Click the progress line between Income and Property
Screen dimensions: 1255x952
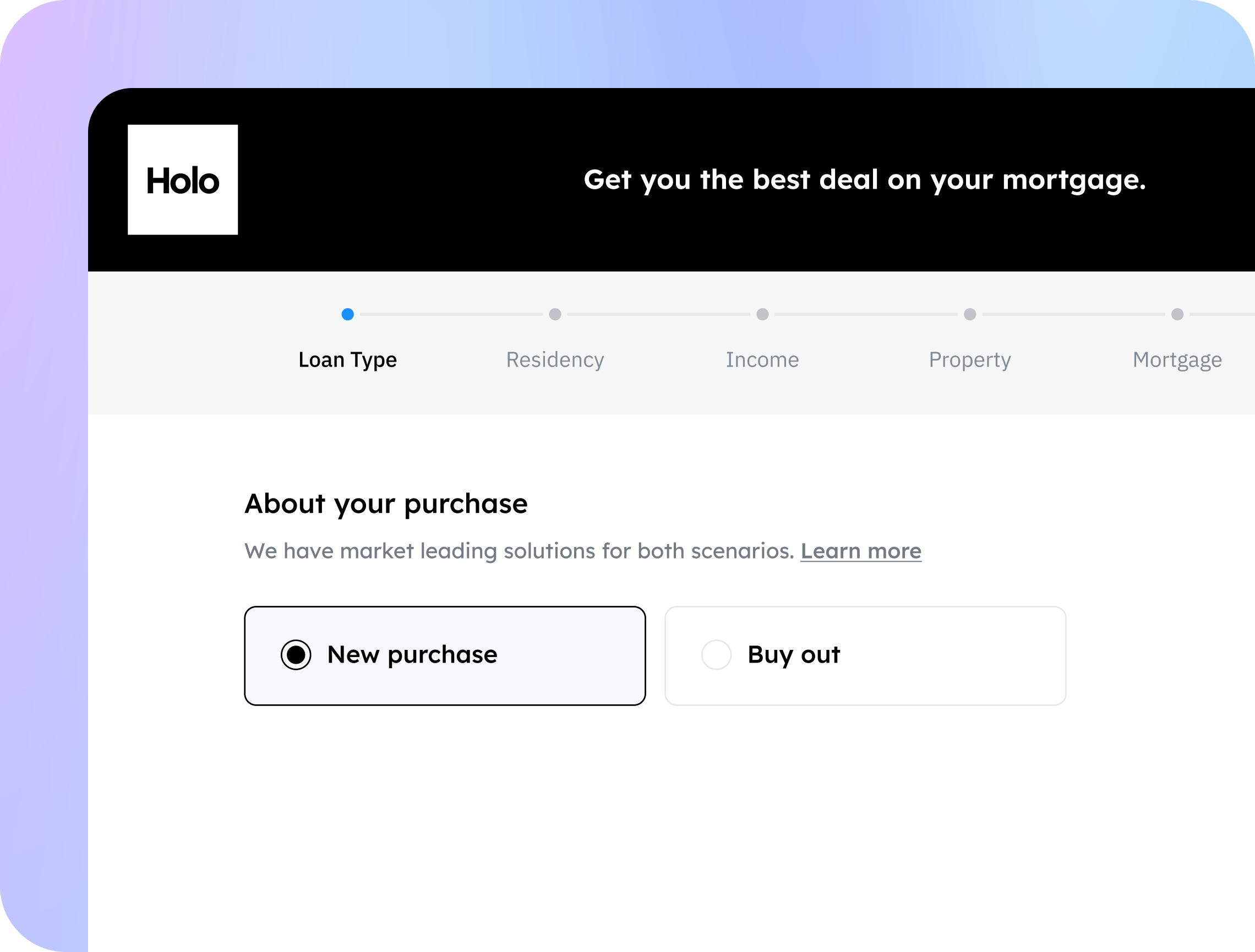coord(866,314)
